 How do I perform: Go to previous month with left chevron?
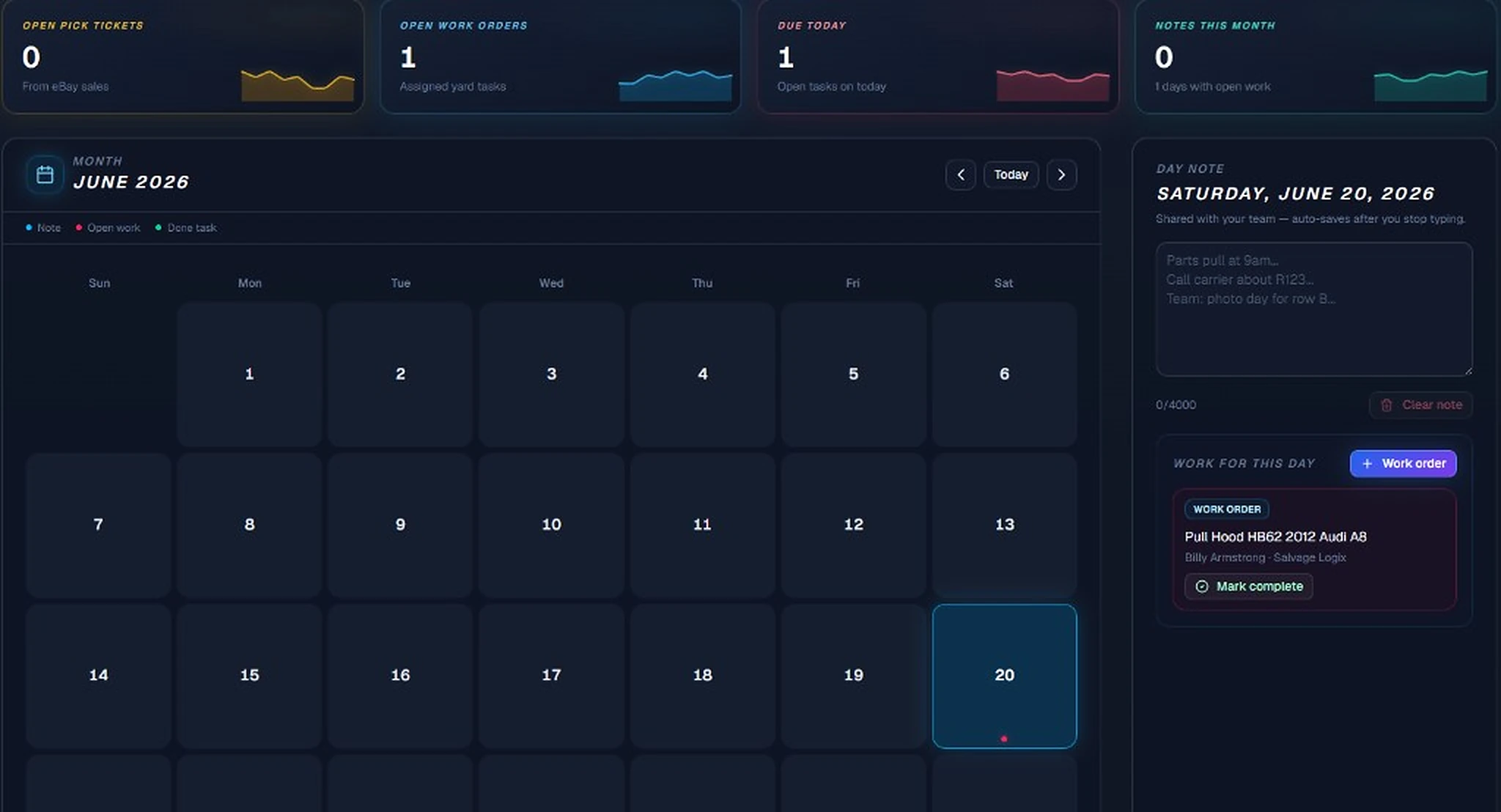(960, 174)
